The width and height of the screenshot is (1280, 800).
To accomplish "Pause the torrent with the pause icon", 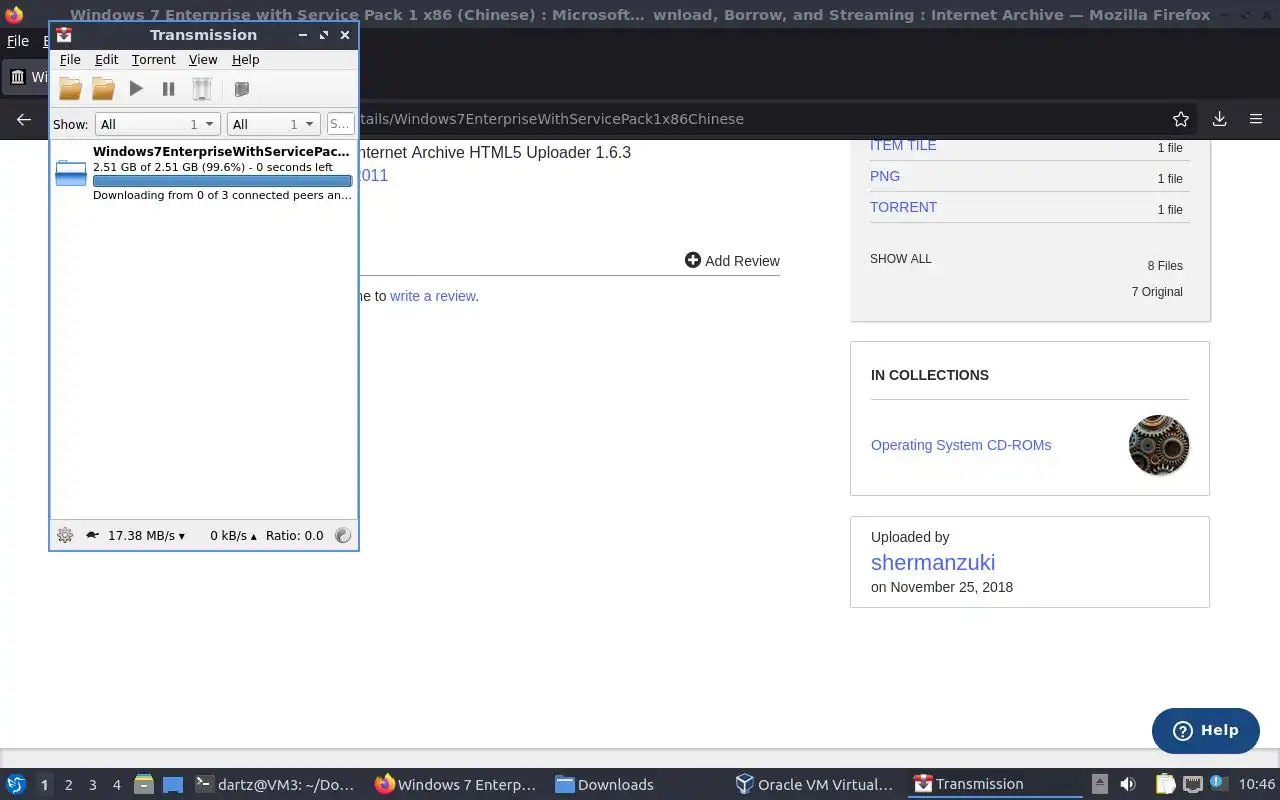I will [x=168, y=89].
